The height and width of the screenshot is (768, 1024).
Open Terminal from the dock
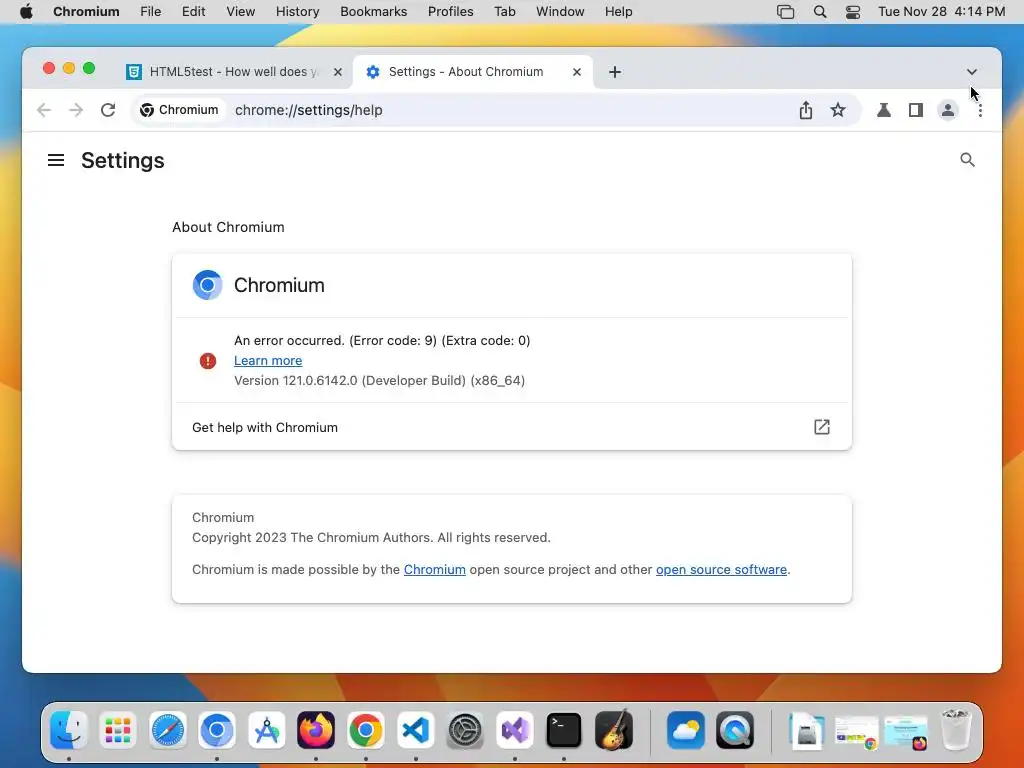coord(564,729)
